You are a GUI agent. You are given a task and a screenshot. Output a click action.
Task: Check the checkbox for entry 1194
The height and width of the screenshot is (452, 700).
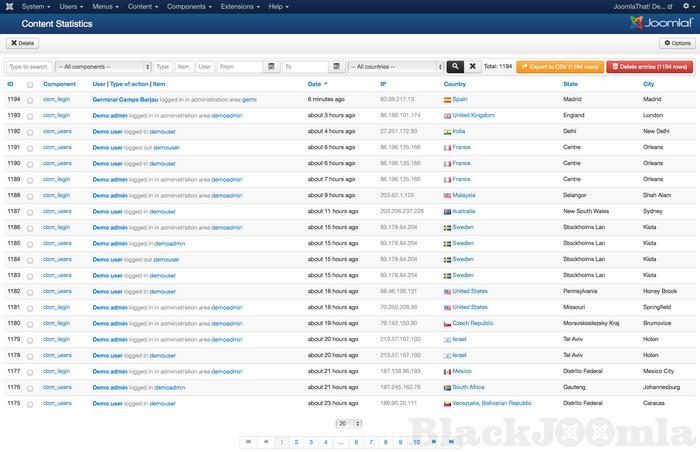pyautogui.click(x=29, y=100)
